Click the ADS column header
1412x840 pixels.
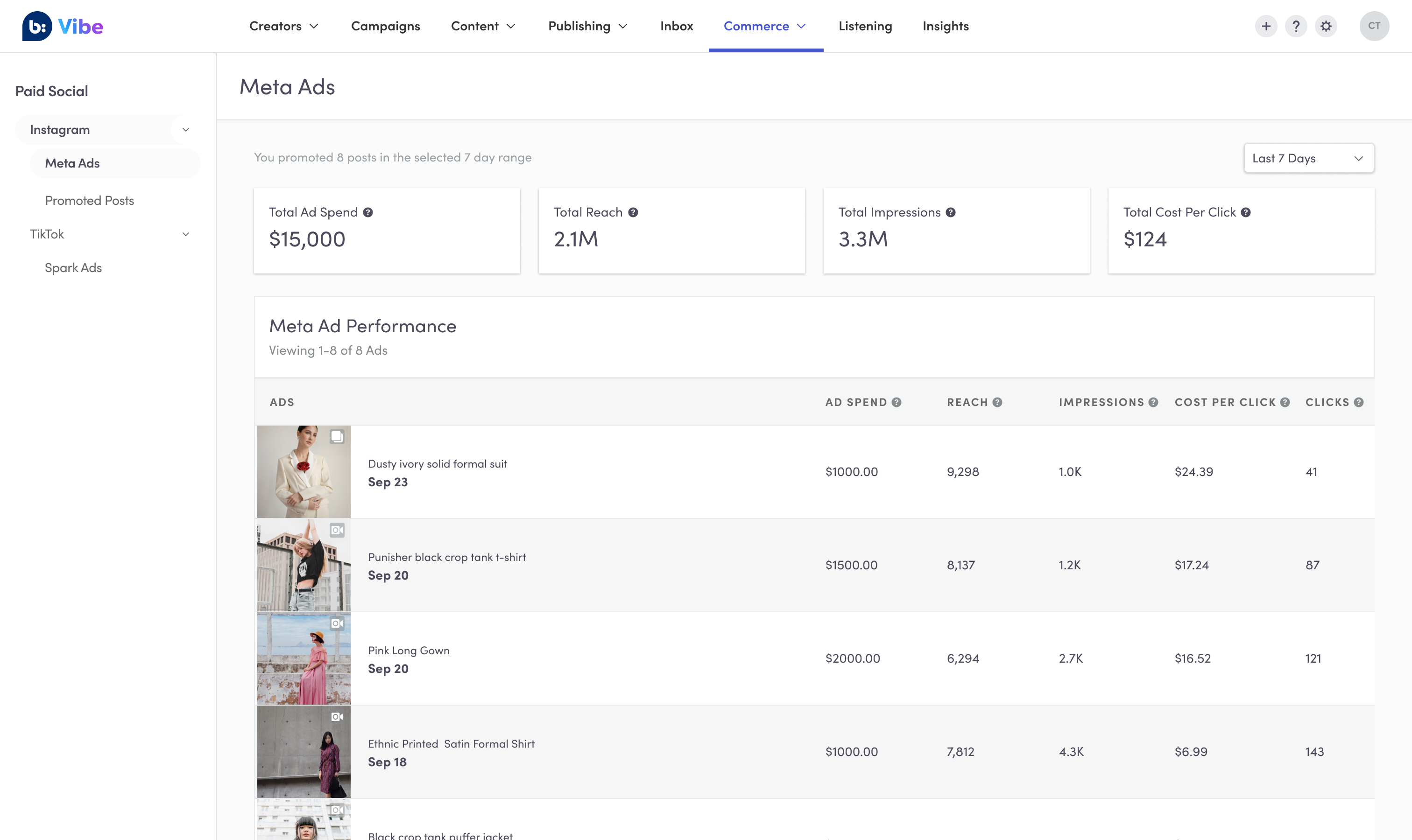pyautogui.click(x=282, y=402)
